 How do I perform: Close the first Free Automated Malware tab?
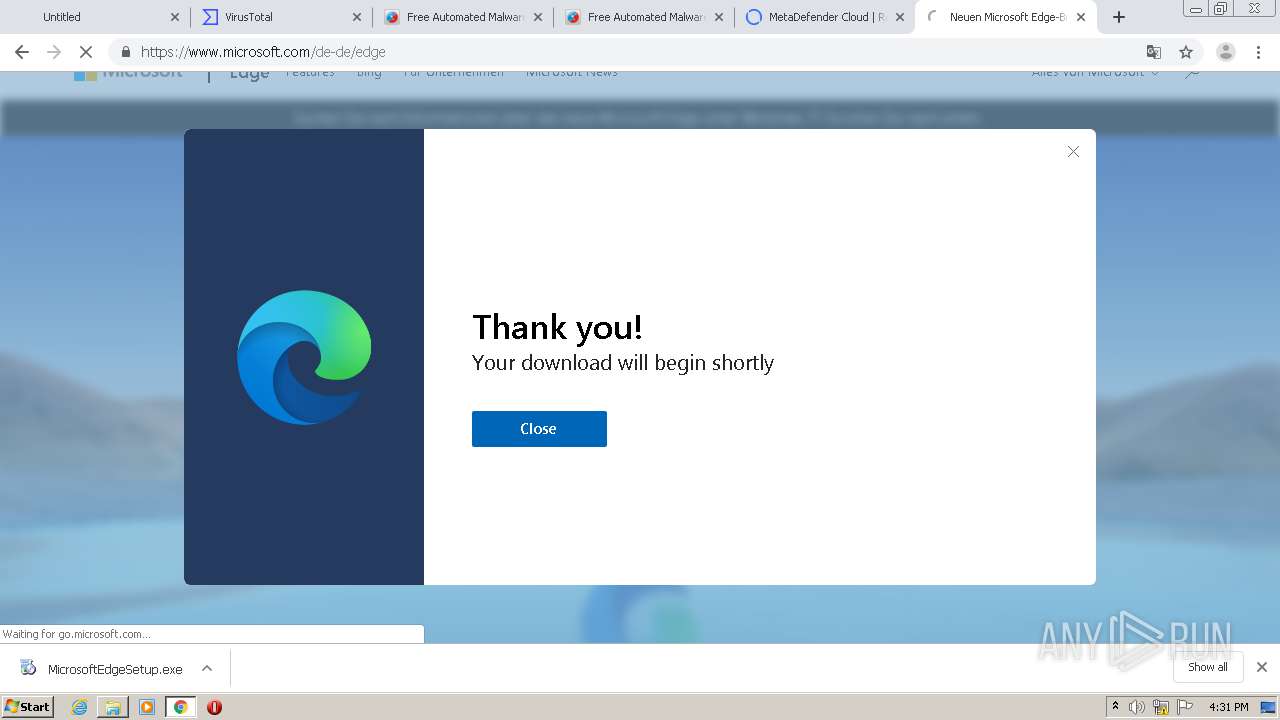point(538,17)
